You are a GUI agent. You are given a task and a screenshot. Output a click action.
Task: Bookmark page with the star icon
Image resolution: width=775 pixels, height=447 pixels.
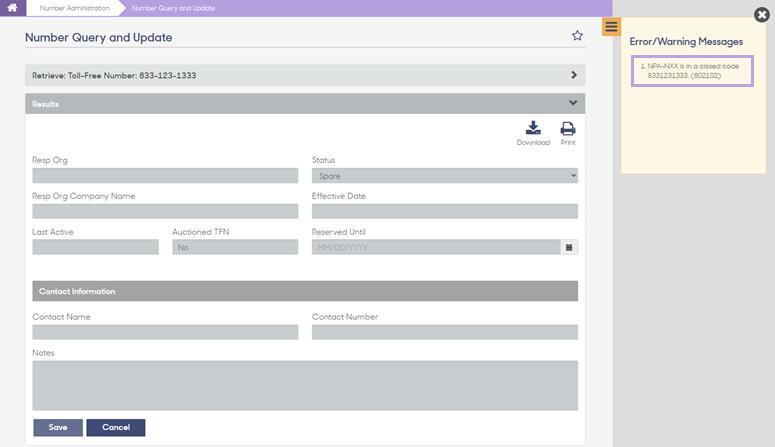click(577, 36)
